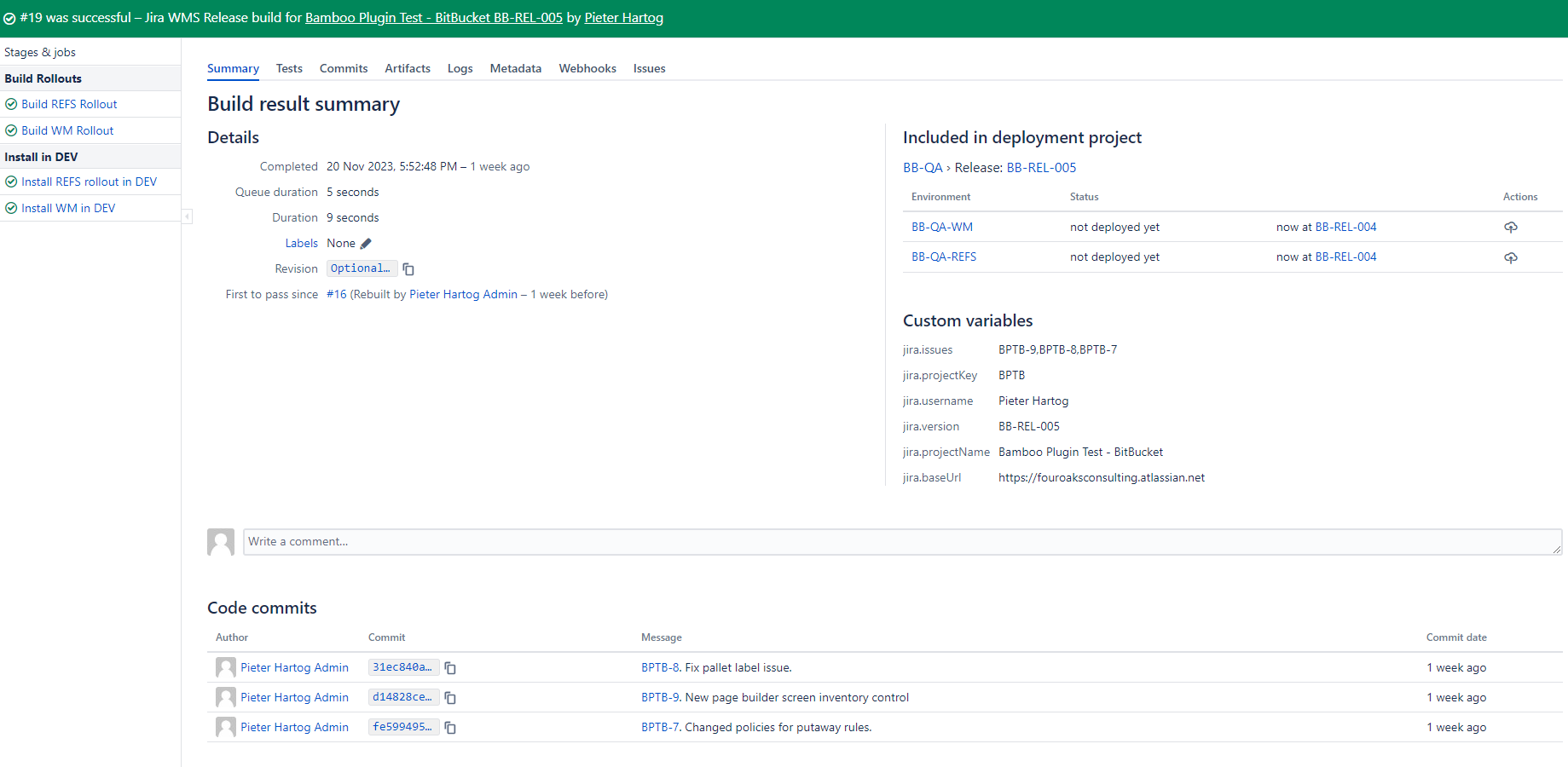Deploy to BB-QA-REFS using cloud icon

tap(1511, 257)
